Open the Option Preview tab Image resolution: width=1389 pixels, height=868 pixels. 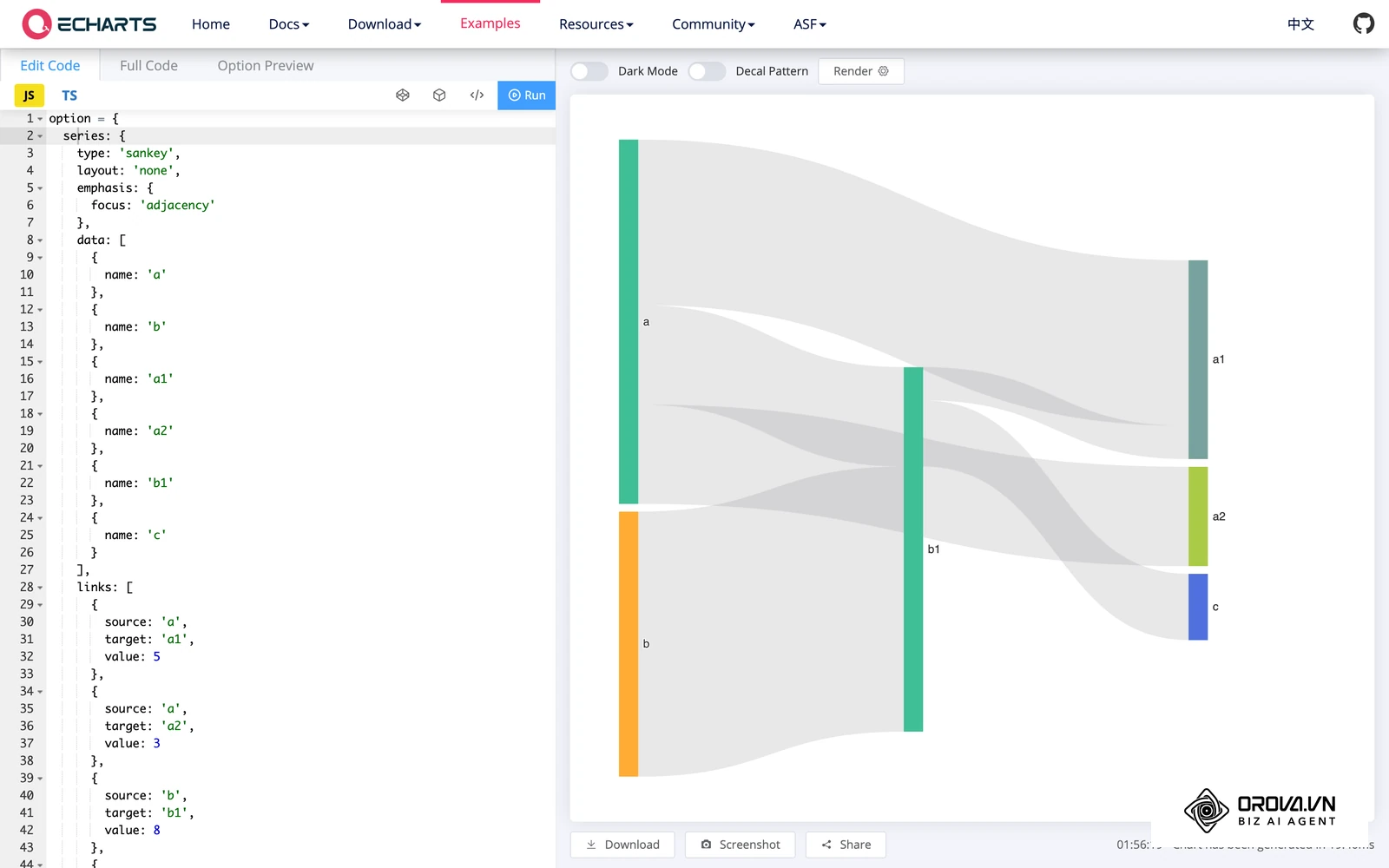[x=266, y=65]
